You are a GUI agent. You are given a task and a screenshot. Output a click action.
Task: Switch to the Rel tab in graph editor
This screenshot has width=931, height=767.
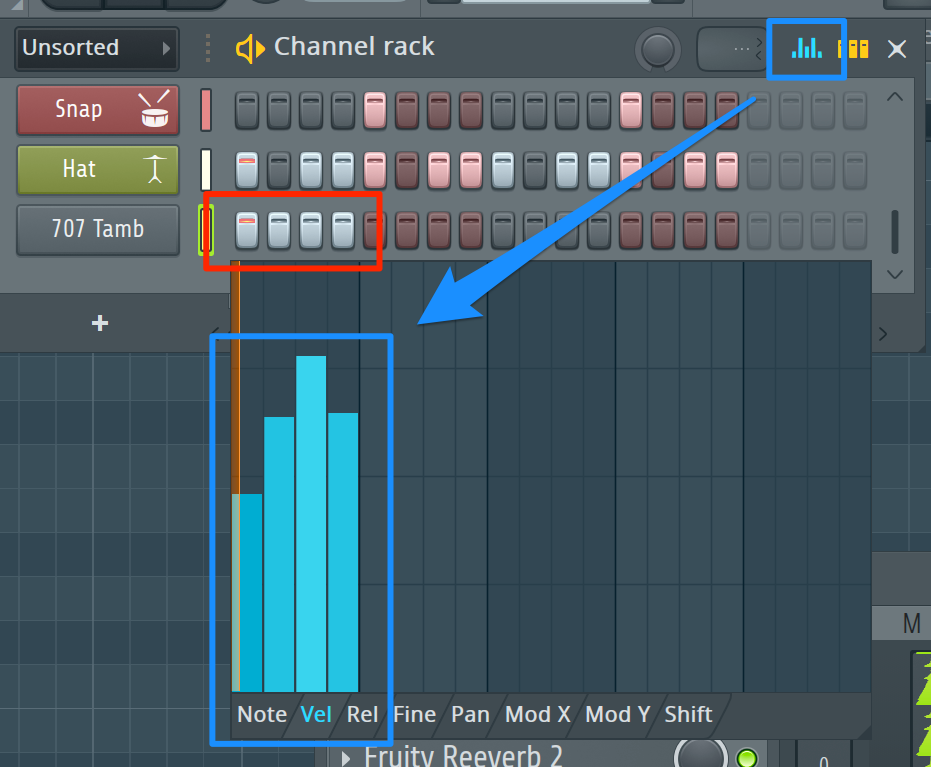(x=362, y=715)
